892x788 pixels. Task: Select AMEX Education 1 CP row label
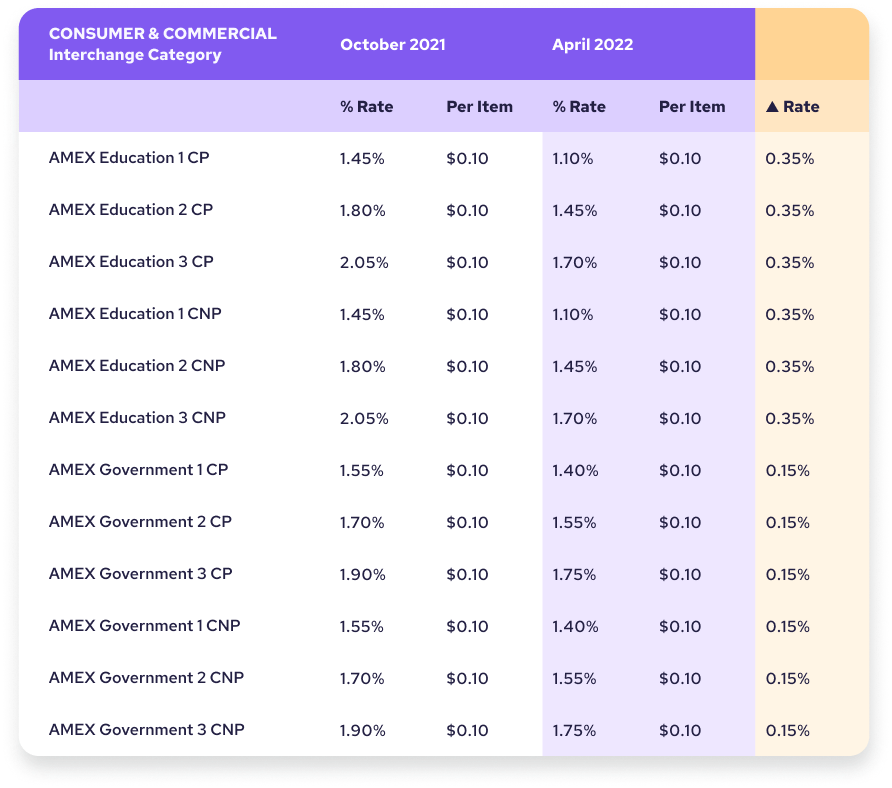click(x=129, y=158)
